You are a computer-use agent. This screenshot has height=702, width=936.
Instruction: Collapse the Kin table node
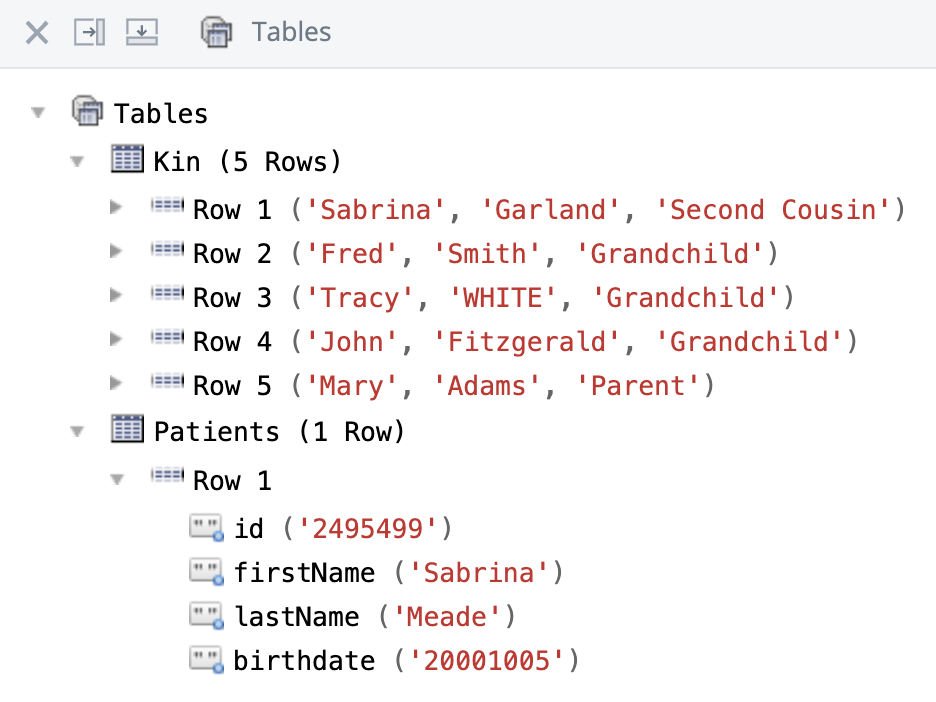point(78,160)
